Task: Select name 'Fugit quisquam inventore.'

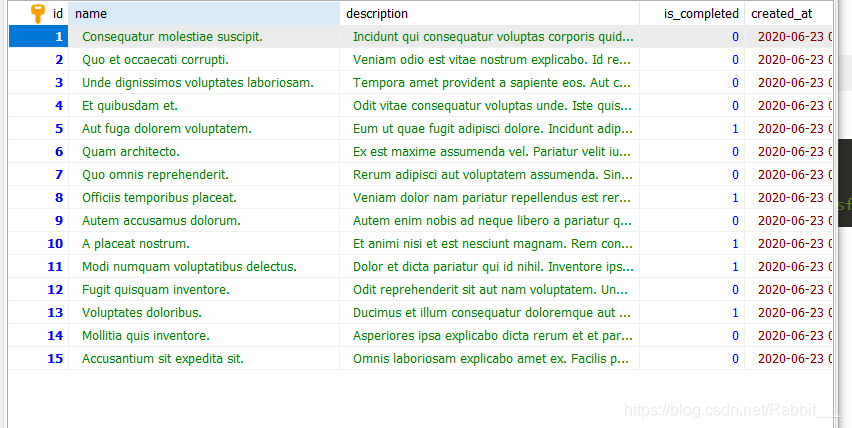Action: (x=156, y=289)
